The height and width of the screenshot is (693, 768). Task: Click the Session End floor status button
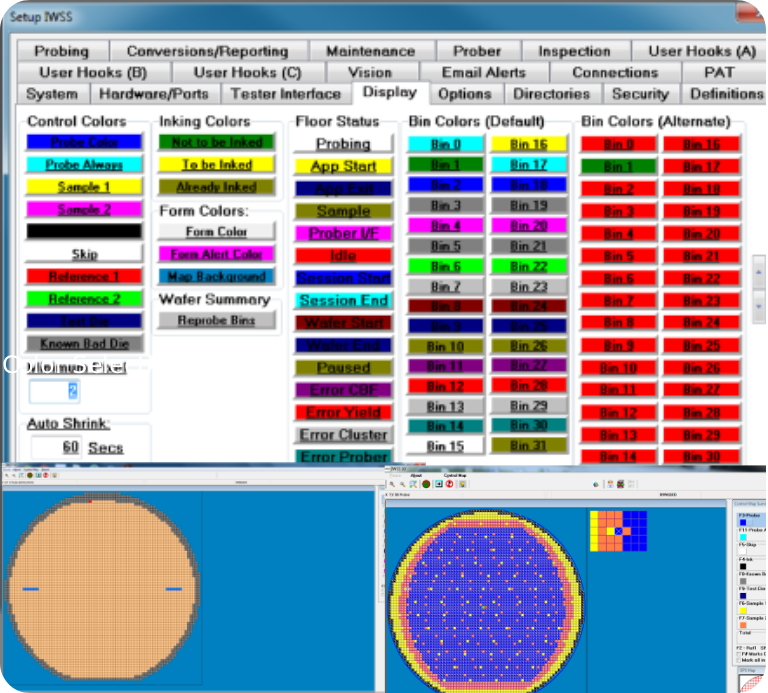[343, 300]
